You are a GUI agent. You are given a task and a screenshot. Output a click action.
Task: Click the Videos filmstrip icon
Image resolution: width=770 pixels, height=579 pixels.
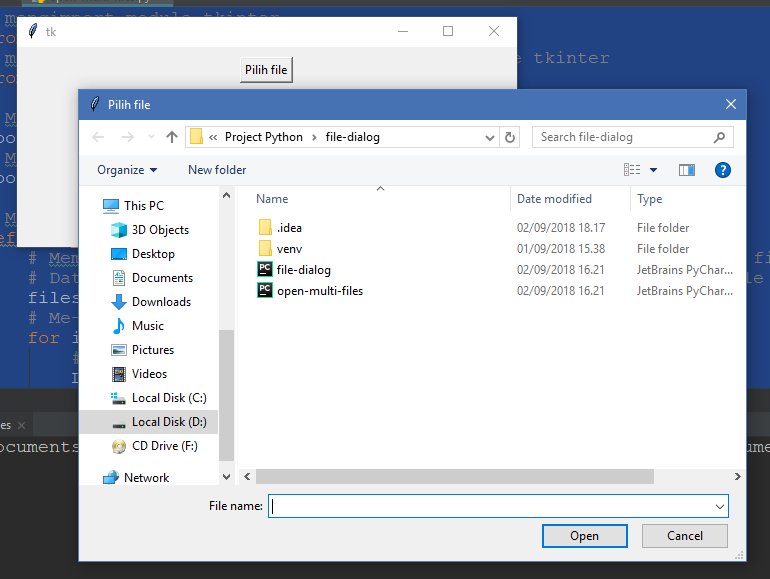(x=119, y=374)
